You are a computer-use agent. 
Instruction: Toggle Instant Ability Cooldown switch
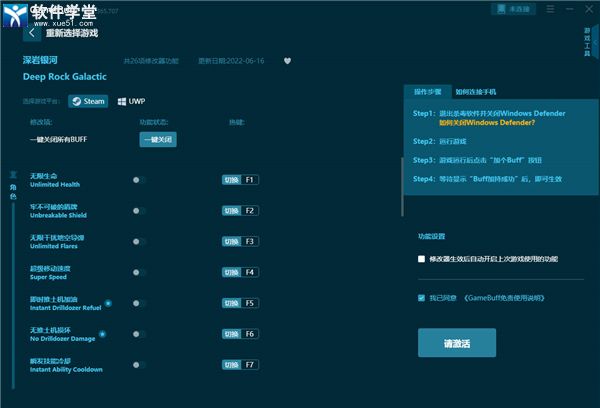139,365
